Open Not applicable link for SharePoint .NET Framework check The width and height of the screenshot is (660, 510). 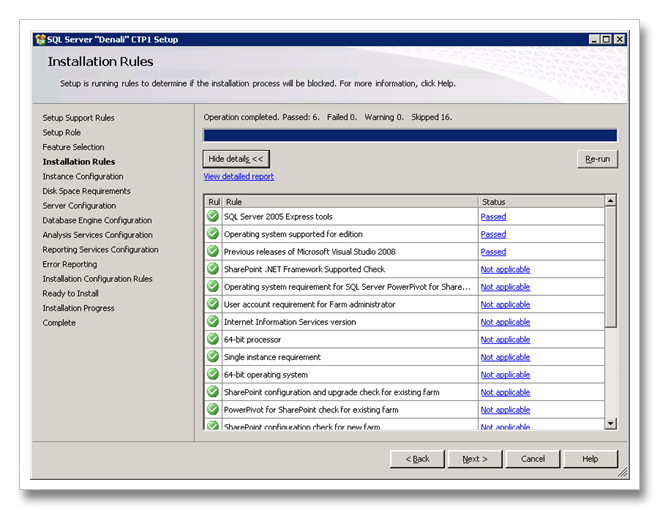[505, 269]
